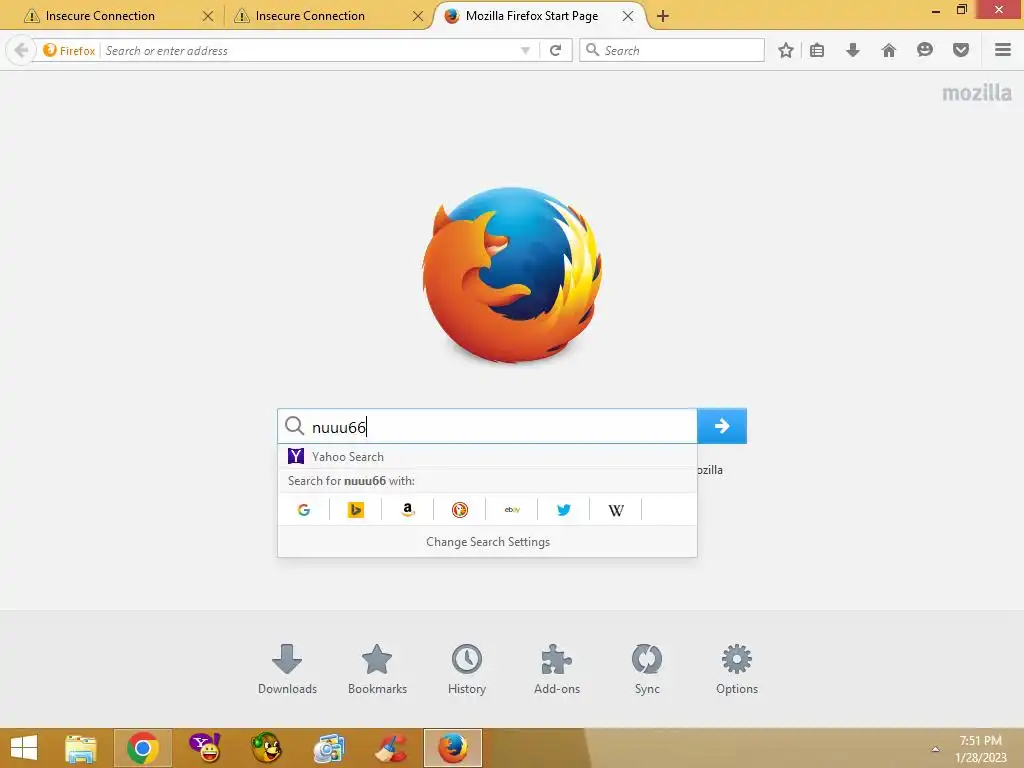Open File Explorer from taskbar

coord(81,748)
